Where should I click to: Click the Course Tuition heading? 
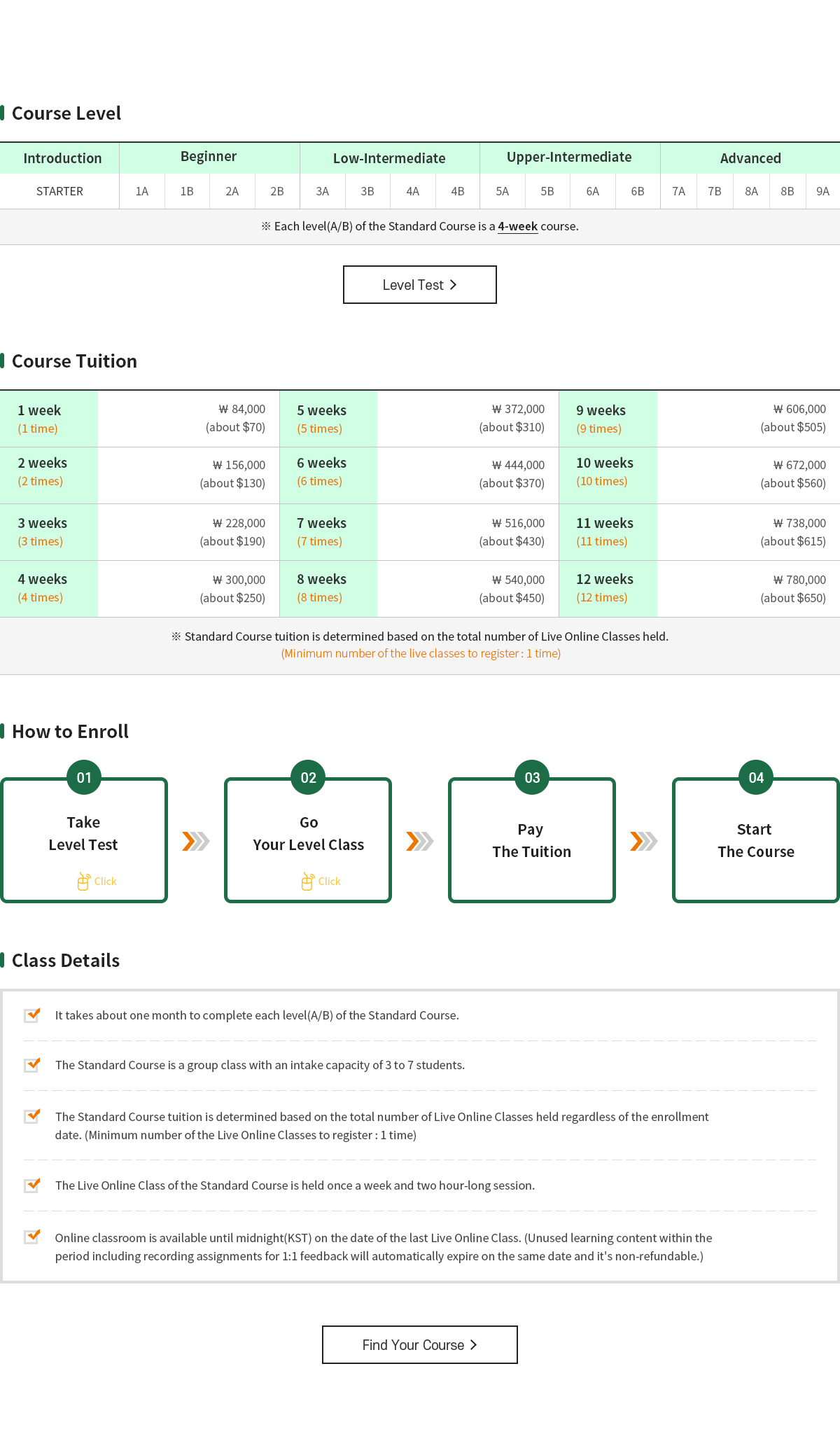click(x=74, y=361)
